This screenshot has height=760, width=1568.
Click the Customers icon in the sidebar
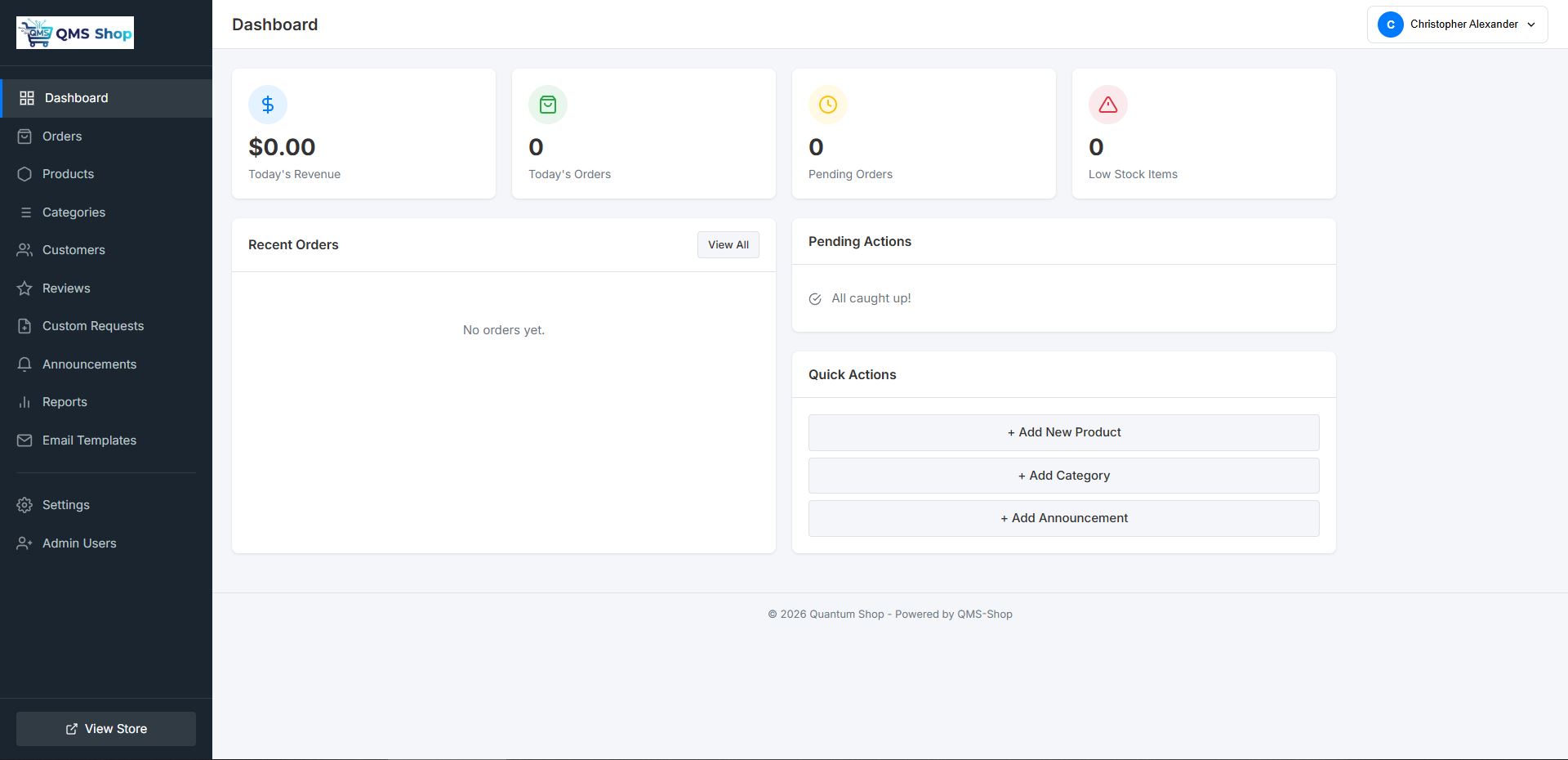(24, 250)
